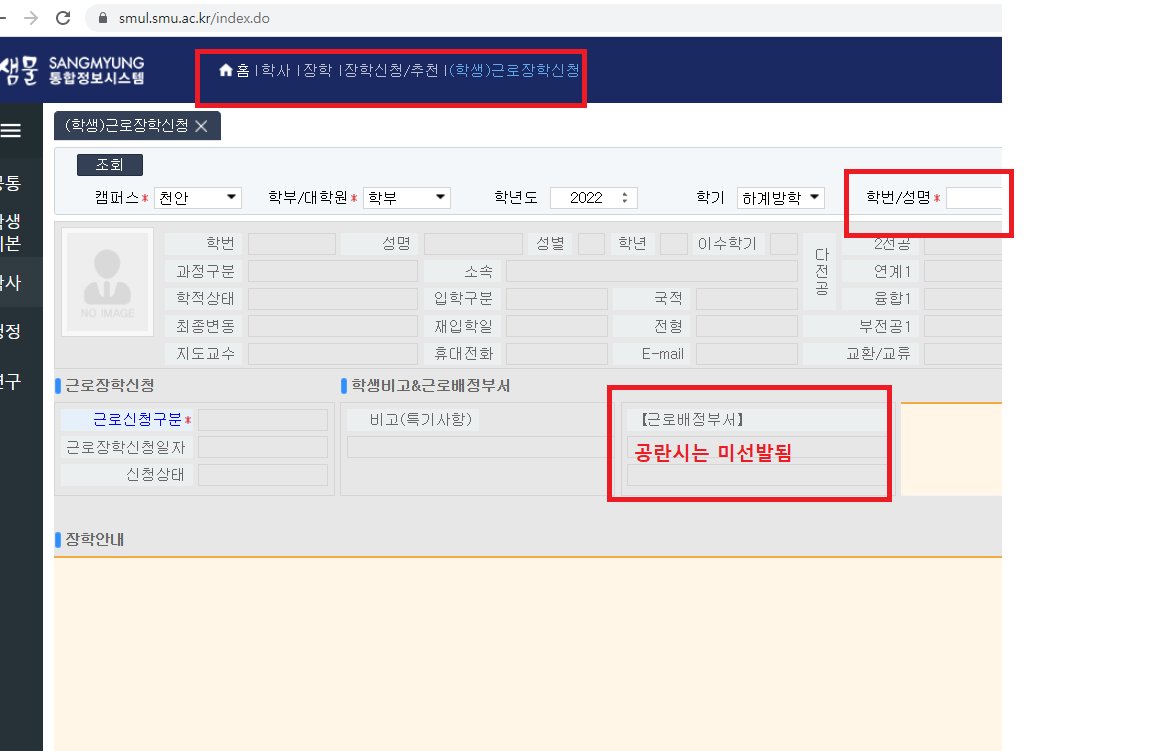Click the padlock icon in the address bar
Image resolution: width=1152 pixels, height=751 pixels.
click(101, 18)
